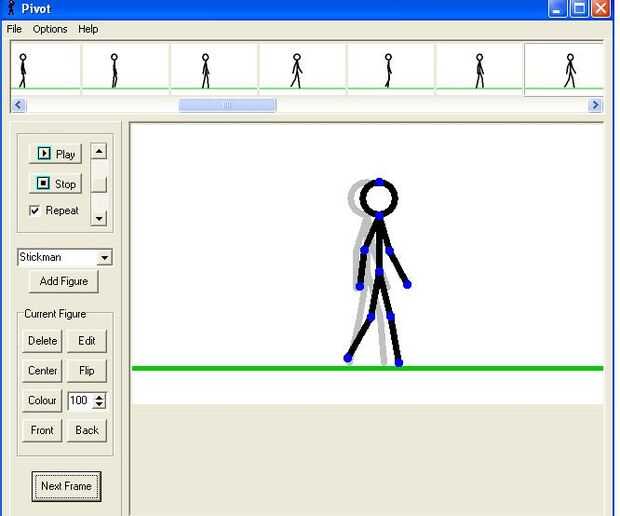The height and width of the screenshot is (516, 620).
Task: Minimize the Pivot window
Action: click(x=557, y=9)
